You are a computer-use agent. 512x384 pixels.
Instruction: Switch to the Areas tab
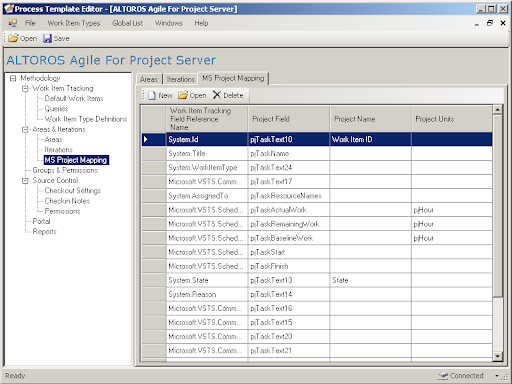pos(149,79)
